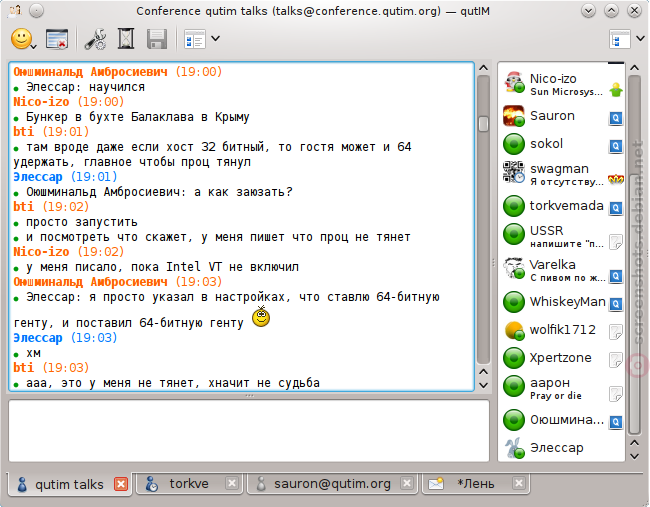The width and height of the screenshot is (650, 507).
Task: Open the emoticon smiley picker
Action: point(22,39)
